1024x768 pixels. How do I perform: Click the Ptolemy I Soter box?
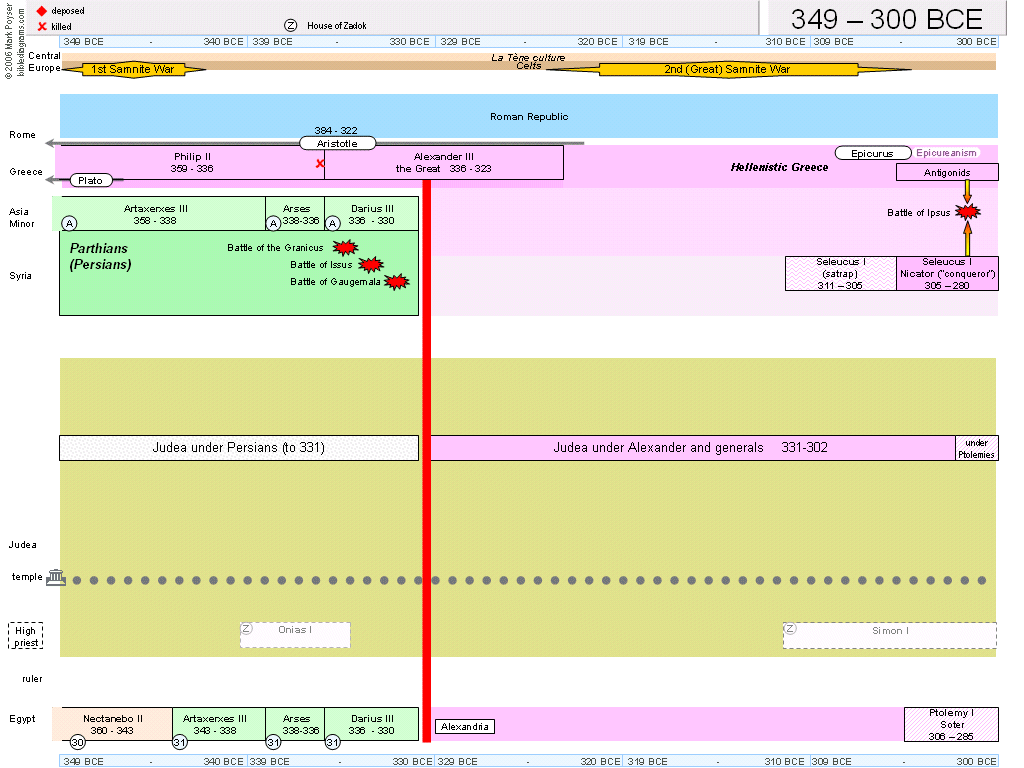951,724
